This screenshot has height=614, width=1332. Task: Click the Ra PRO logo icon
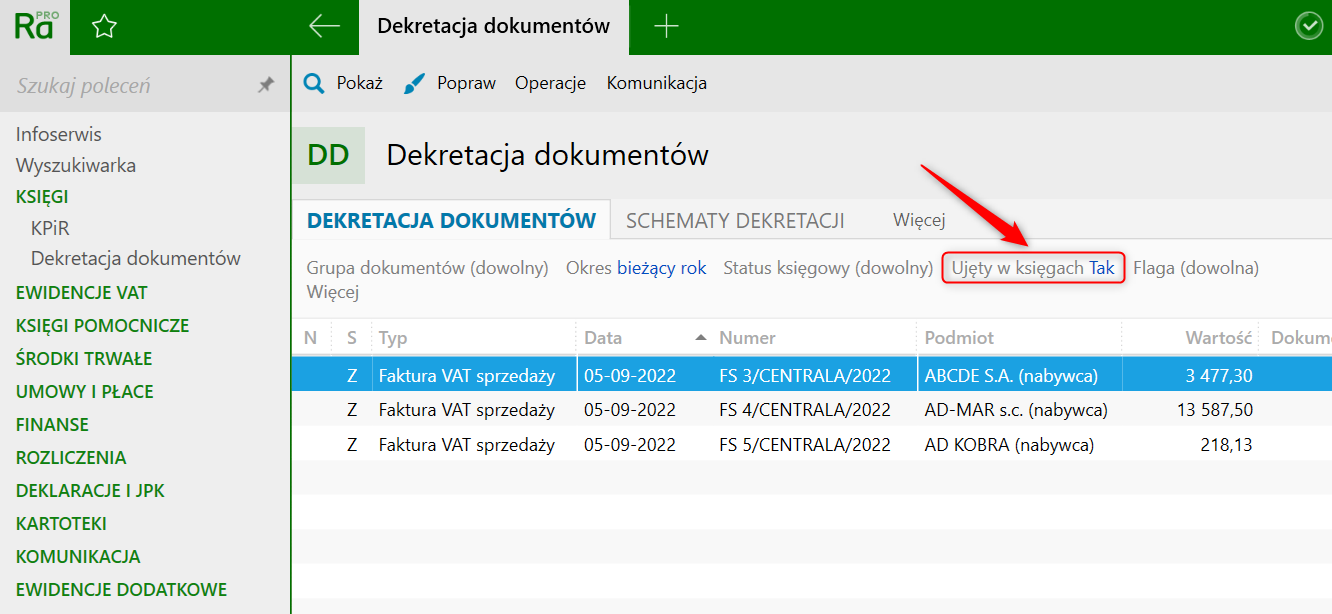35,26
